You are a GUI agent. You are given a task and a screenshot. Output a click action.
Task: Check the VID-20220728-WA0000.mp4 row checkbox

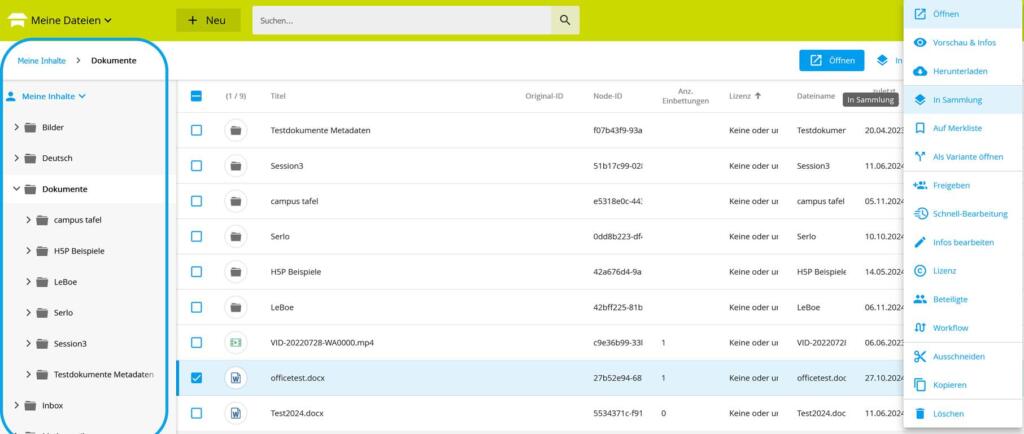click(197, 343)
